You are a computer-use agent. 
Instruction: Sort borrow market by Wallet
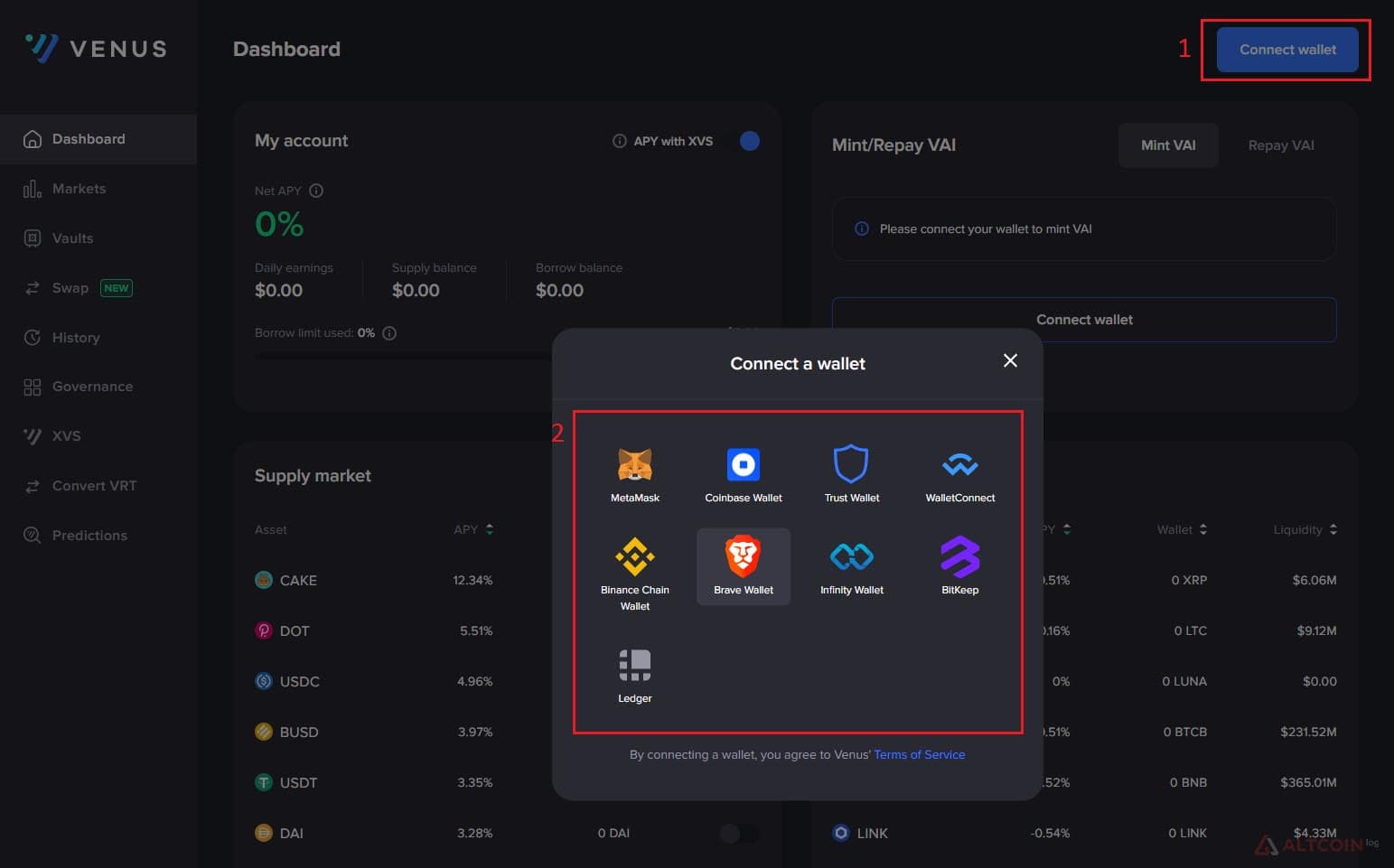coord(1182,529)
